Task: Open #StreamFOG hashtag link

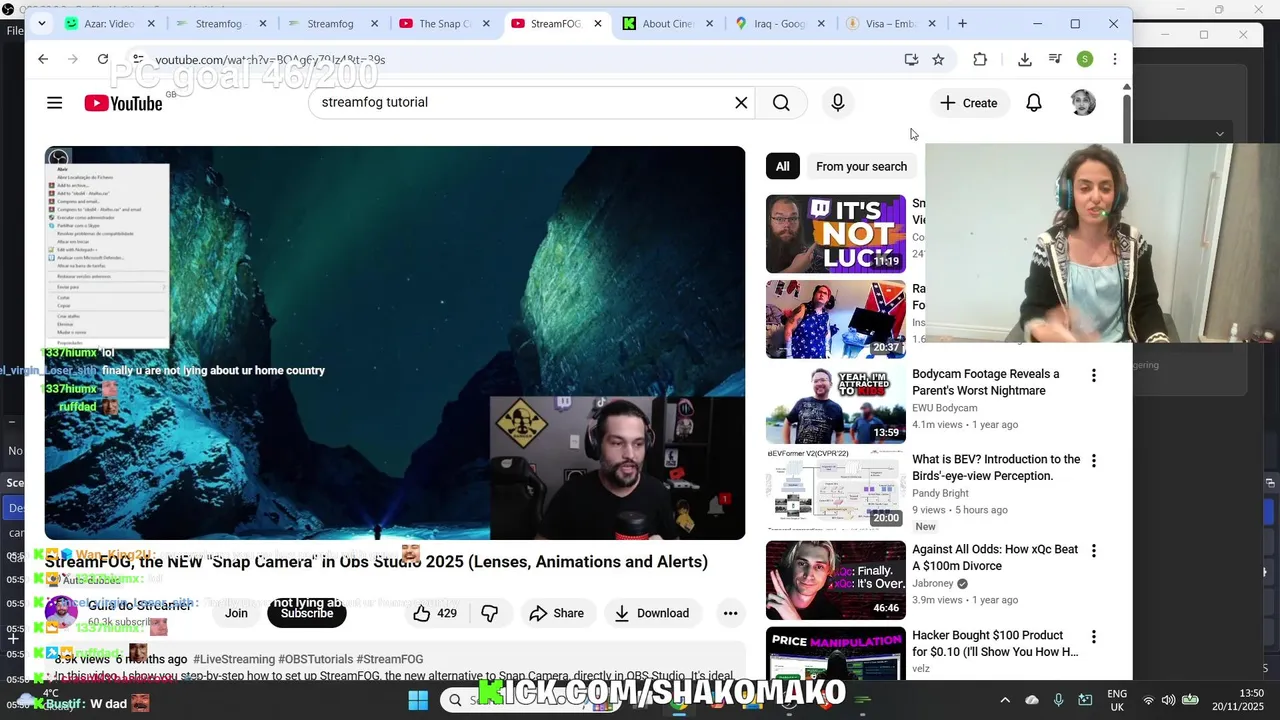Action: tap(389, 659)
